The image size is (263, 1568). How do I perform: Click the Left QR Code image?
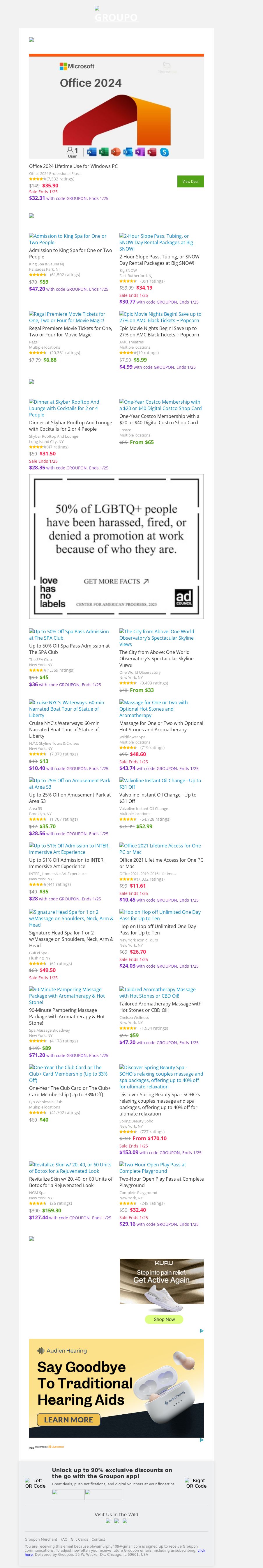35,1483
